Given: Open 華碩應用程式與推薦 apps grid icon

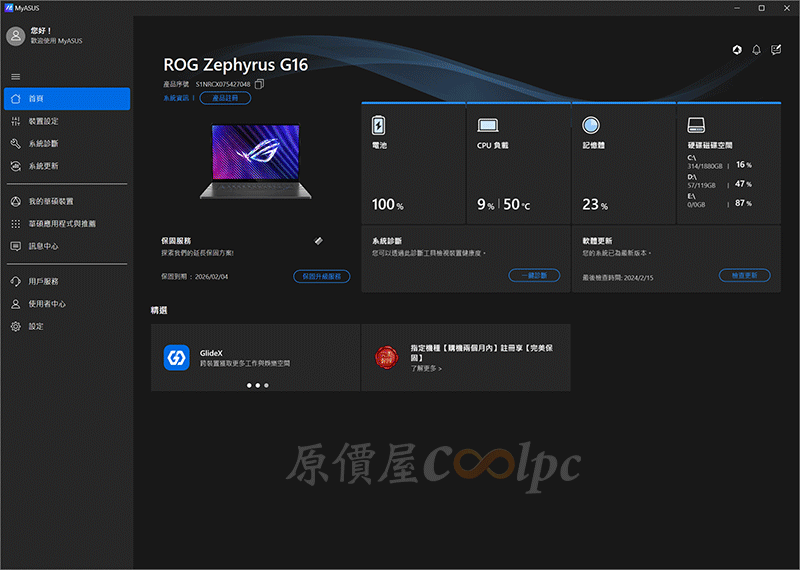Looking at the screenshot, I should (16, 224).
